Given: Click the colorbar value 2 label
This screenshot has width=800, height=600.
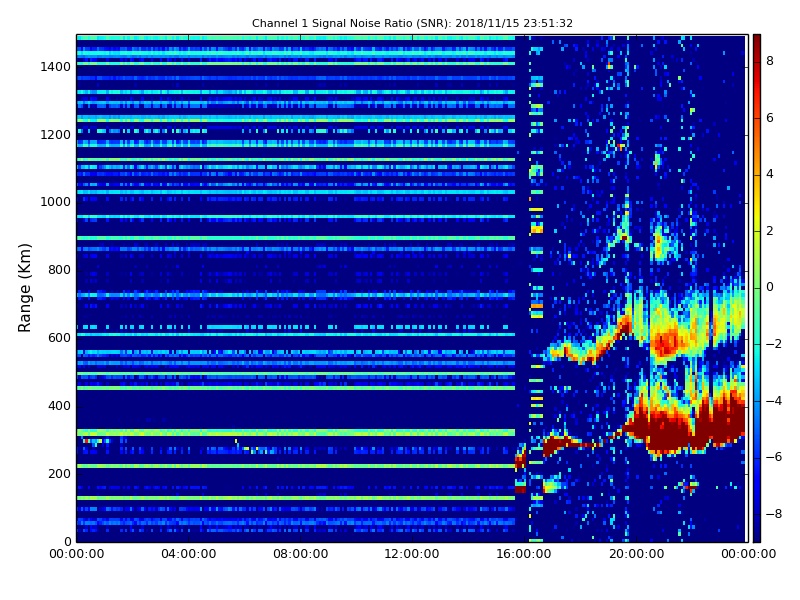Looking at the screenshot, I should 770,231.
